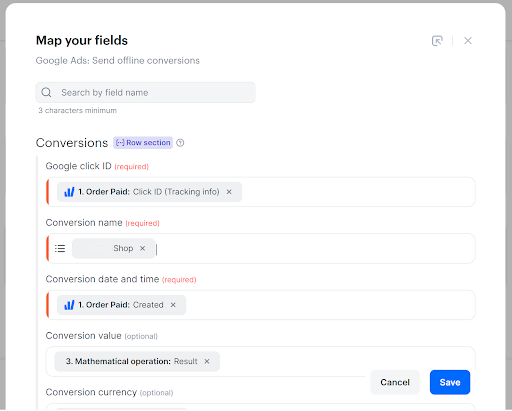Remove the Mathematical operation Result chip
512x411 pixels.
207,361
